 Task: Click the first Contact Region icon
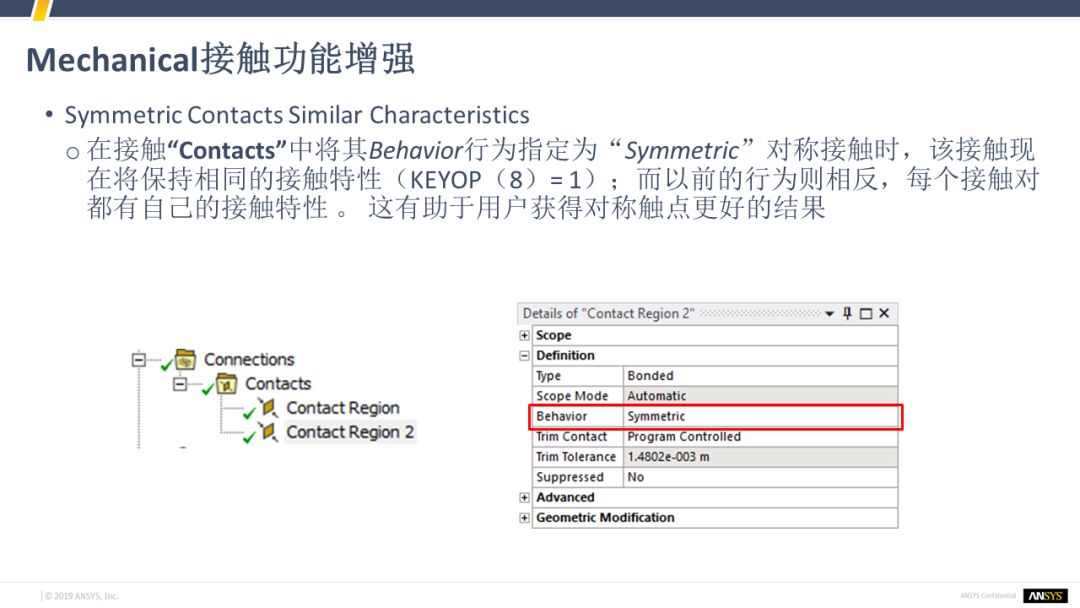point(268,408)
